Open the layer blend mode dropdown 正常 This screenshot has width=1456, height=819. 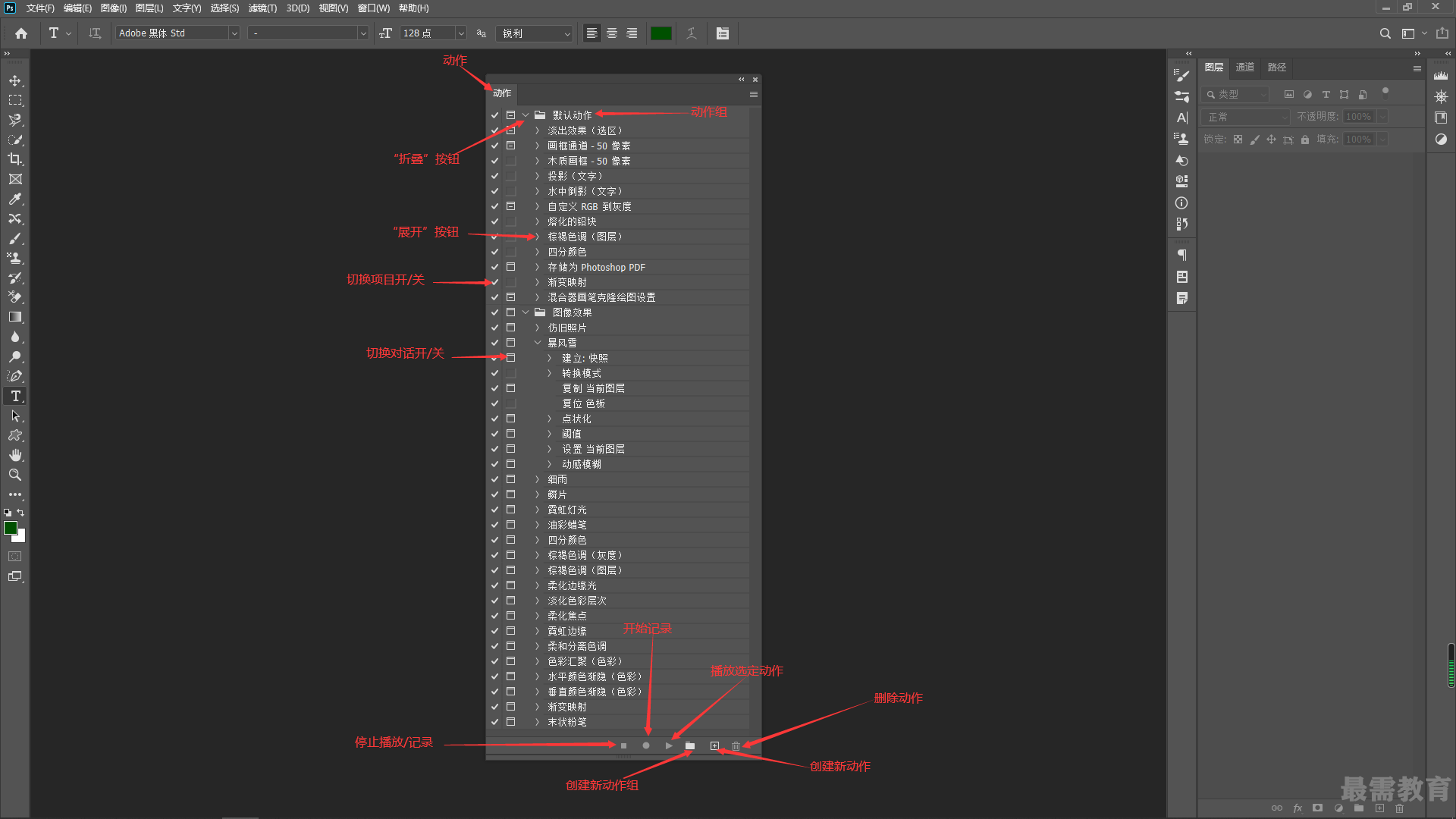[x=1246, y=117]
